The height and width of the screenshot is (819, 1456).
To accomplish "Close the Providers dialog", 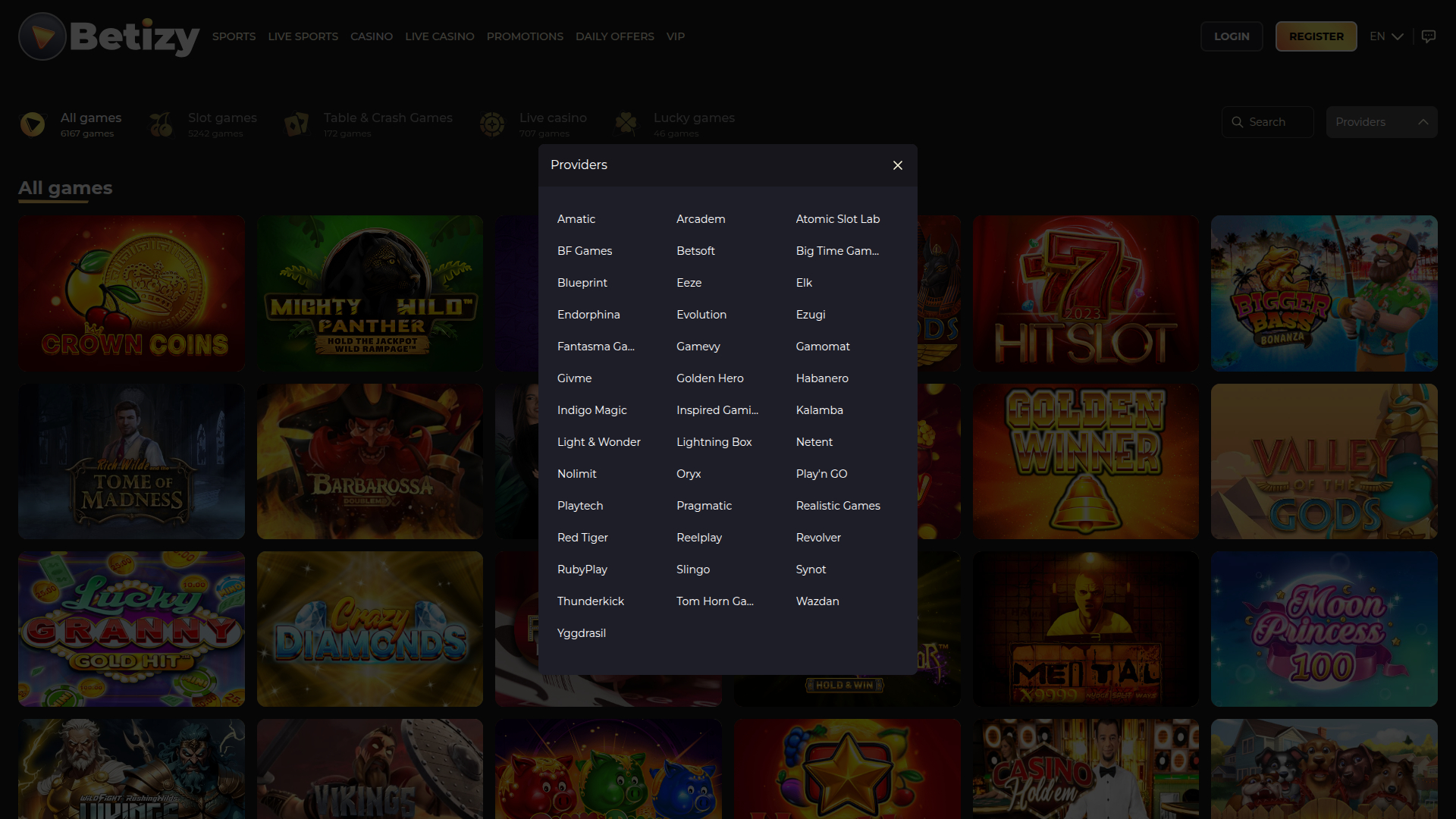I will point(898,165).
